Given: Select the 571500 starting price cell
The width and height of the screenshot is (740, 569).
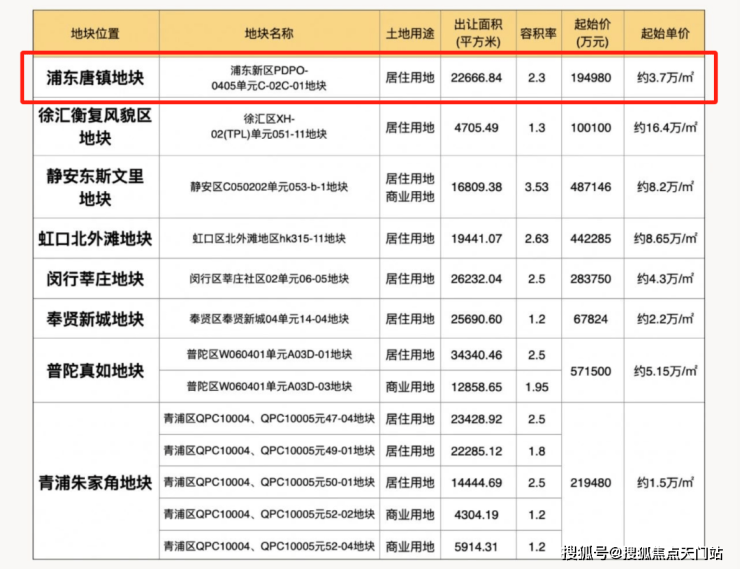Looking at the screenshot, I should coord(591,371).
